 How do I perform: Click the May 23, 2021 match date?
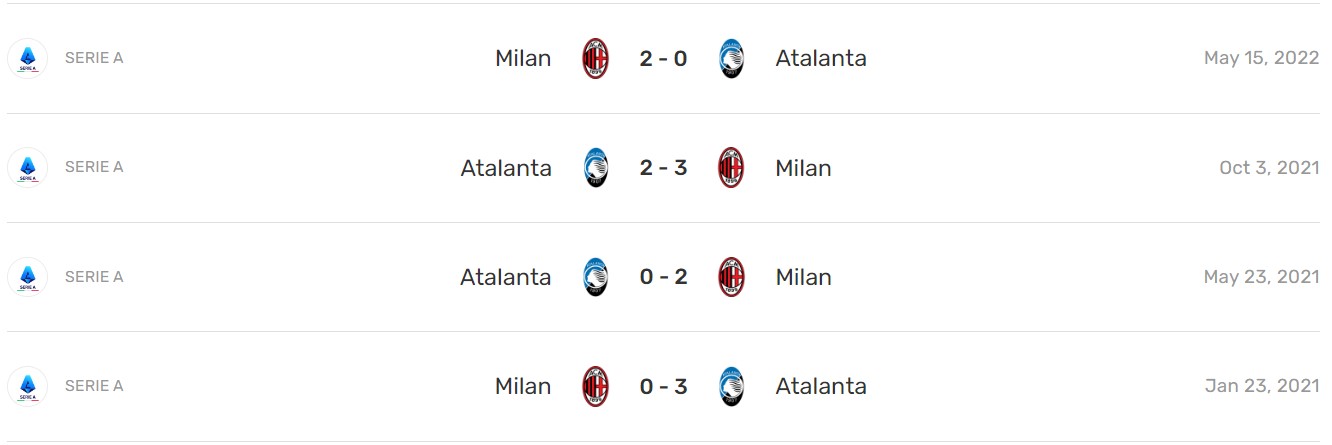1262,277
